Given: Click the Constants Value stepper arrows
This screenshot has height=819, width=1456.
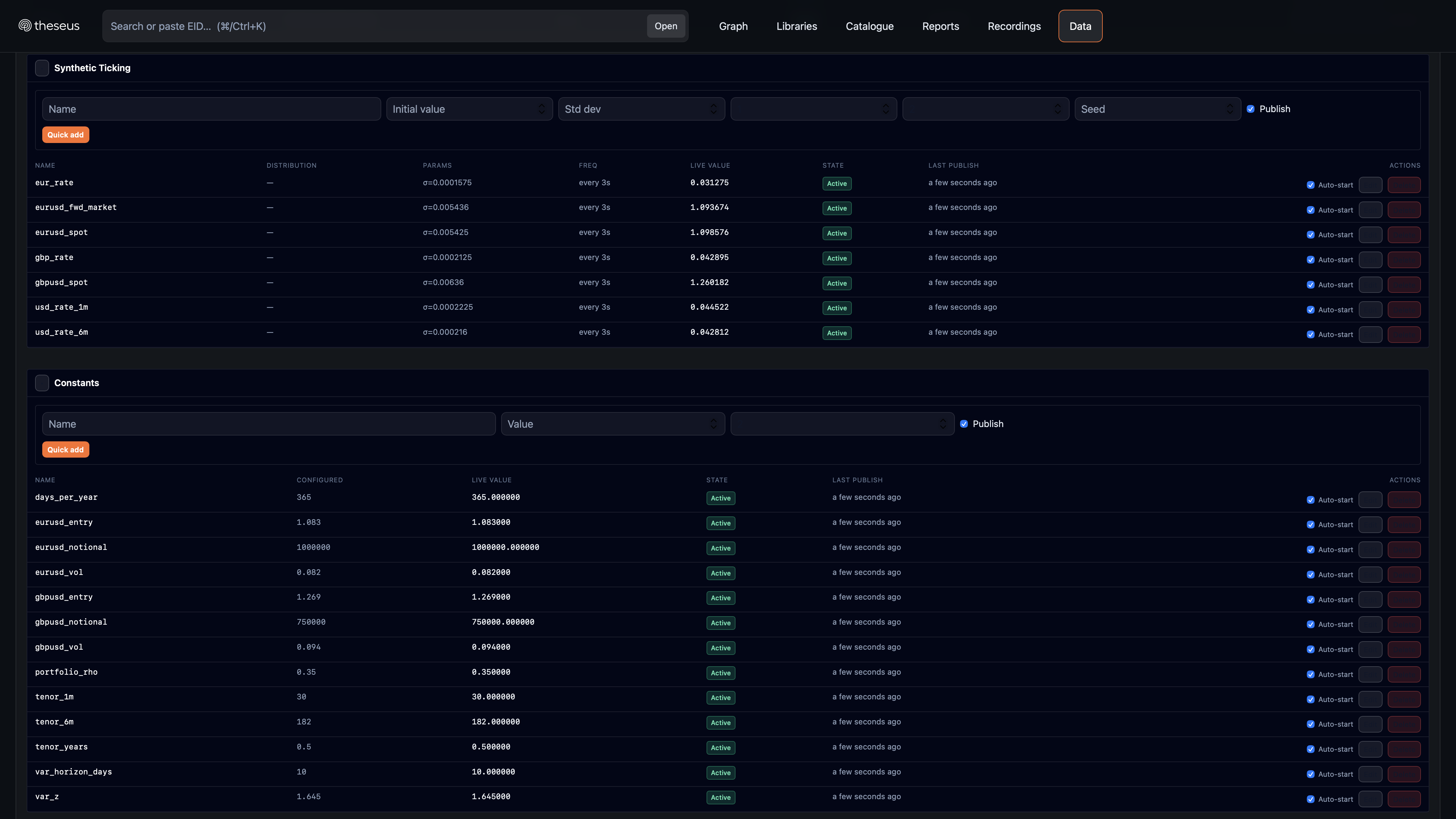Looking at the screenshot, I should pos(713,424).
